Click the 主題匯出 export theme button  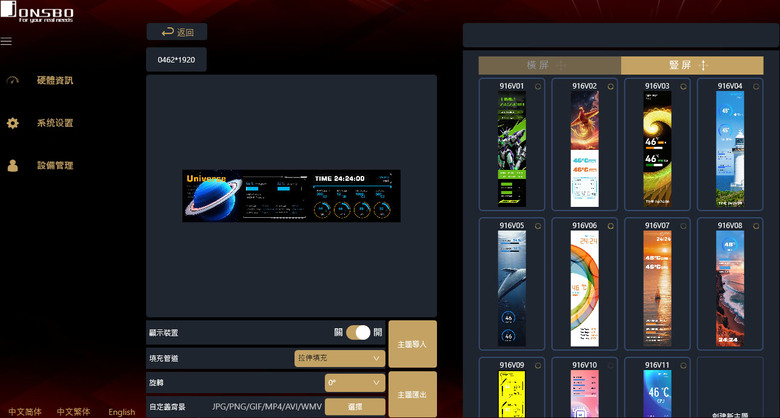coord(412,395)
